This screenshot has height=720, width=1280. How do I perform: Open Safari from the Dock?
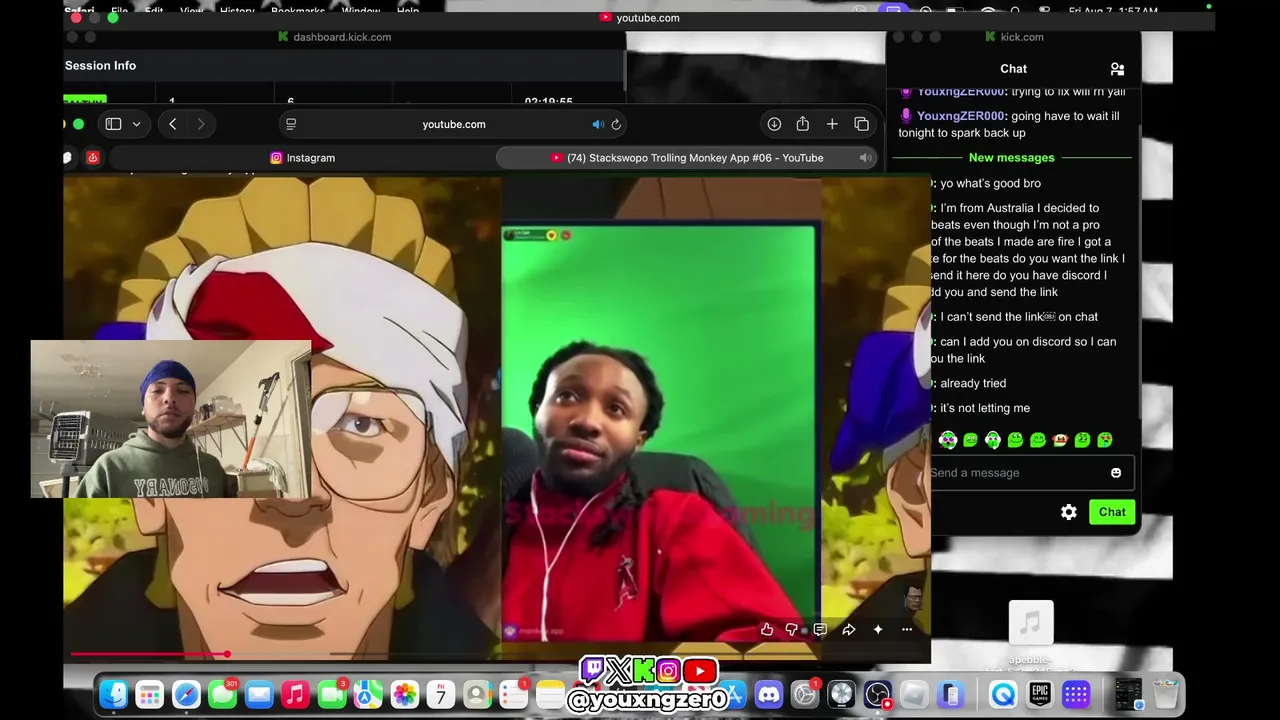(186, 694)
